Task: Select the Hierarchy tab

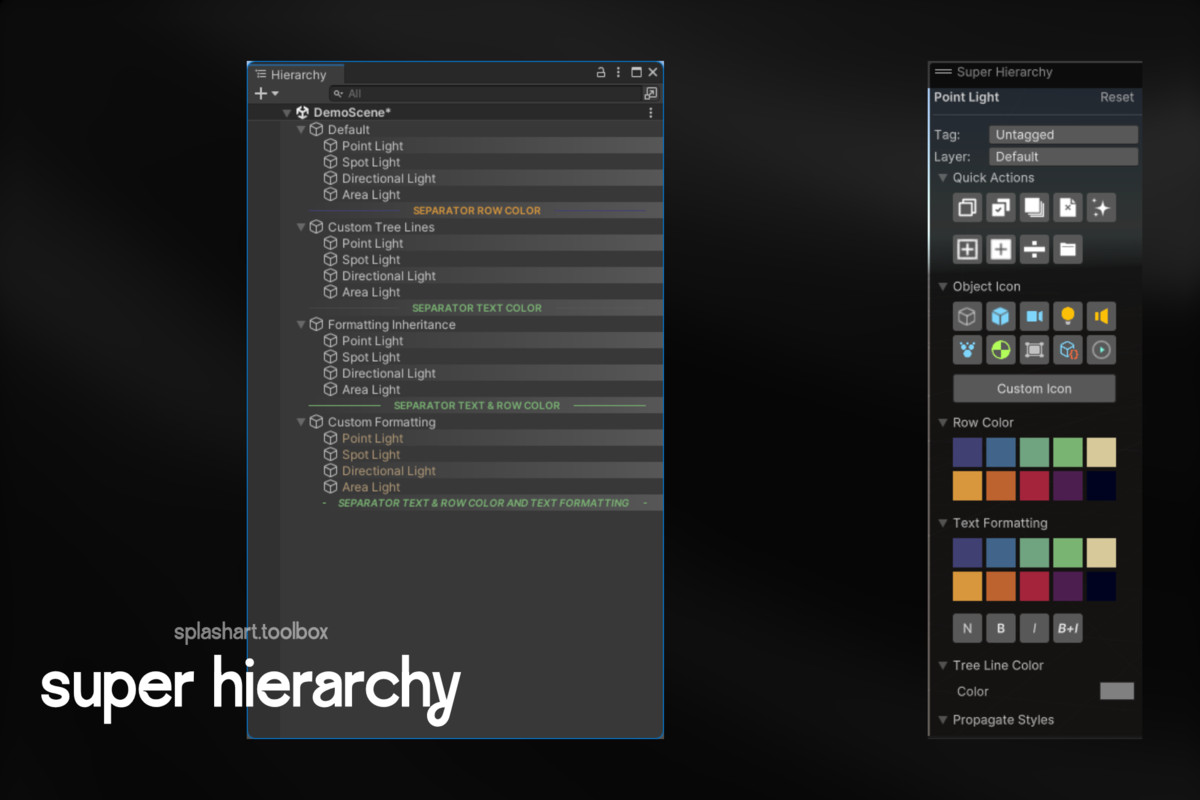Action: click(x=295, y=74)
